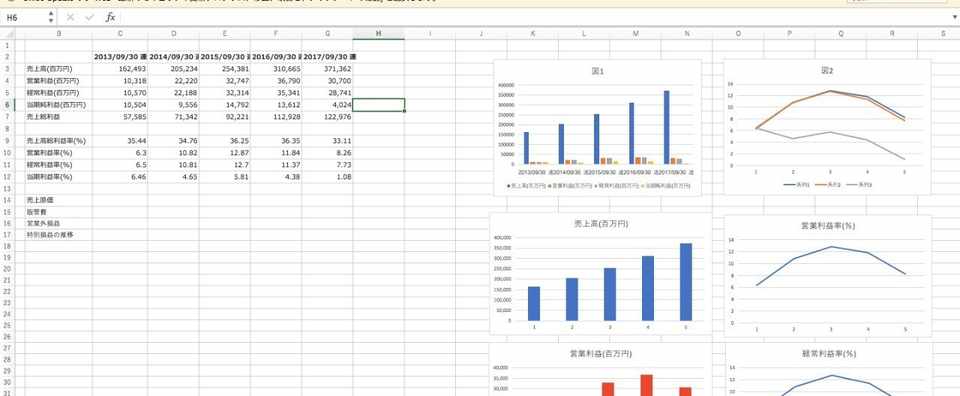Screen dimensions: 960x396
Task: Click header cell 2015/09/30
Action: tap(224, 56)
